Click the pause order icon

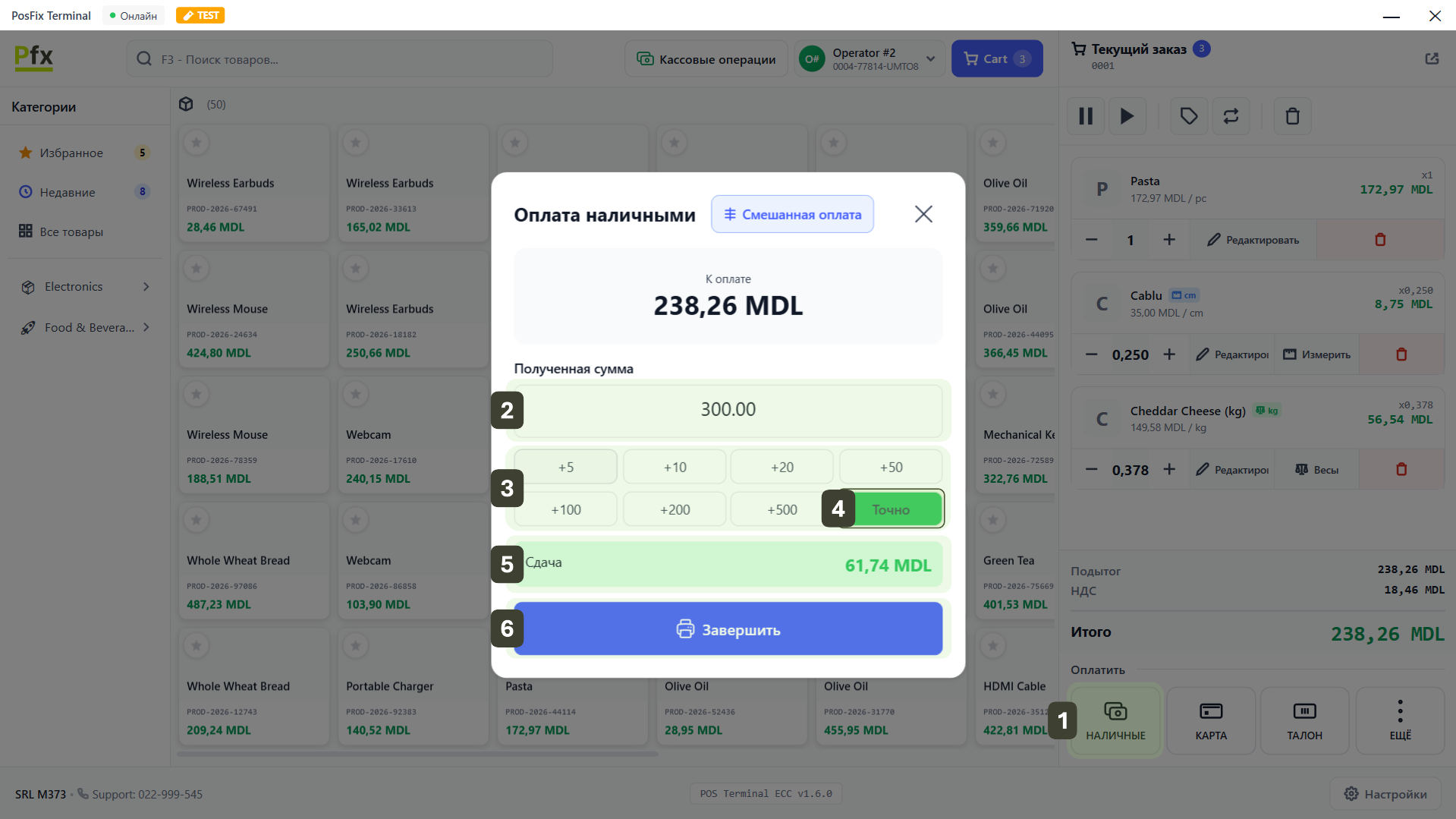[1086, 116]
